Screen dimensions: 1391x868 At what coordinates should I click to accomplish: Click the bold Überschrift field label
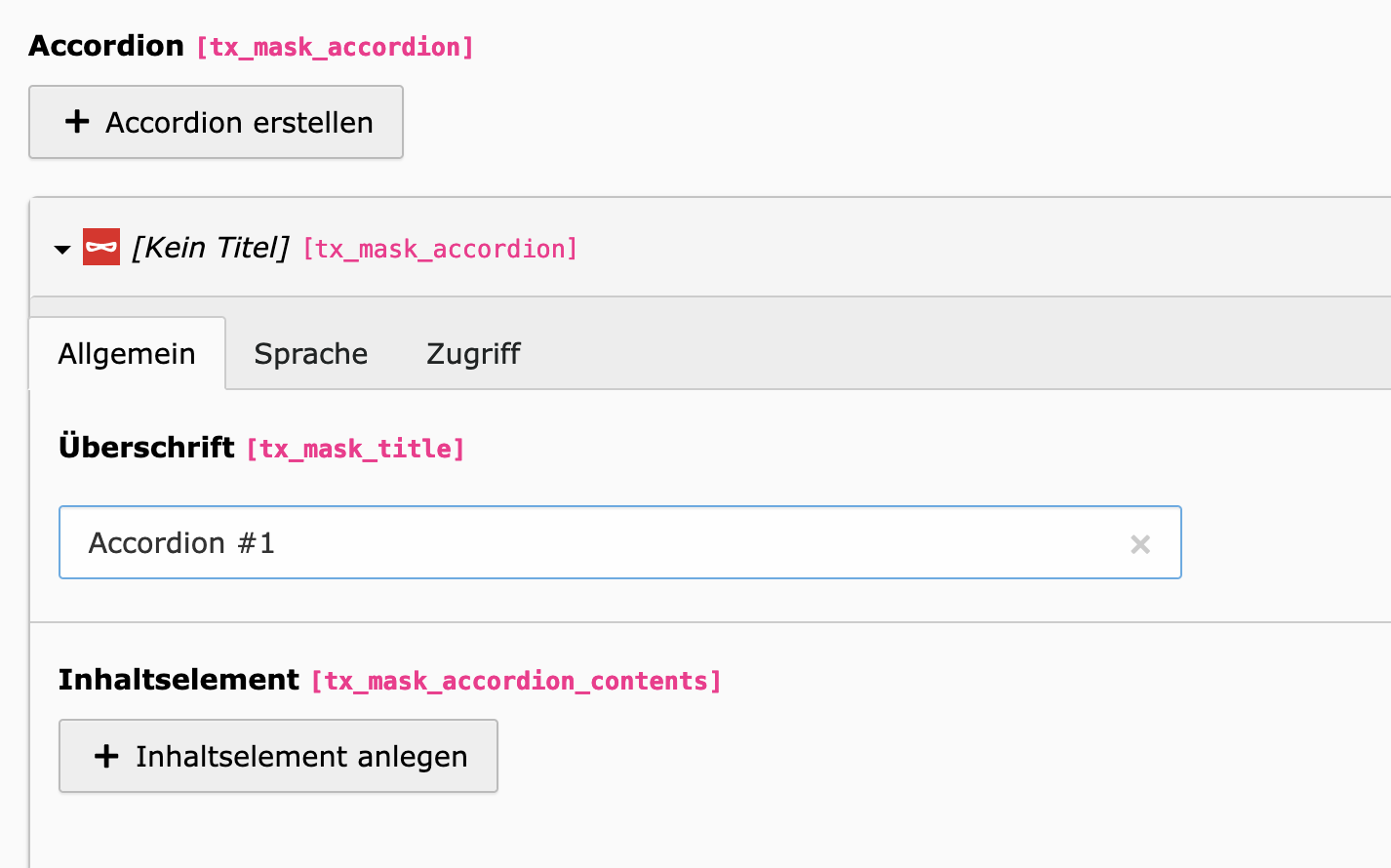(146, 448)
